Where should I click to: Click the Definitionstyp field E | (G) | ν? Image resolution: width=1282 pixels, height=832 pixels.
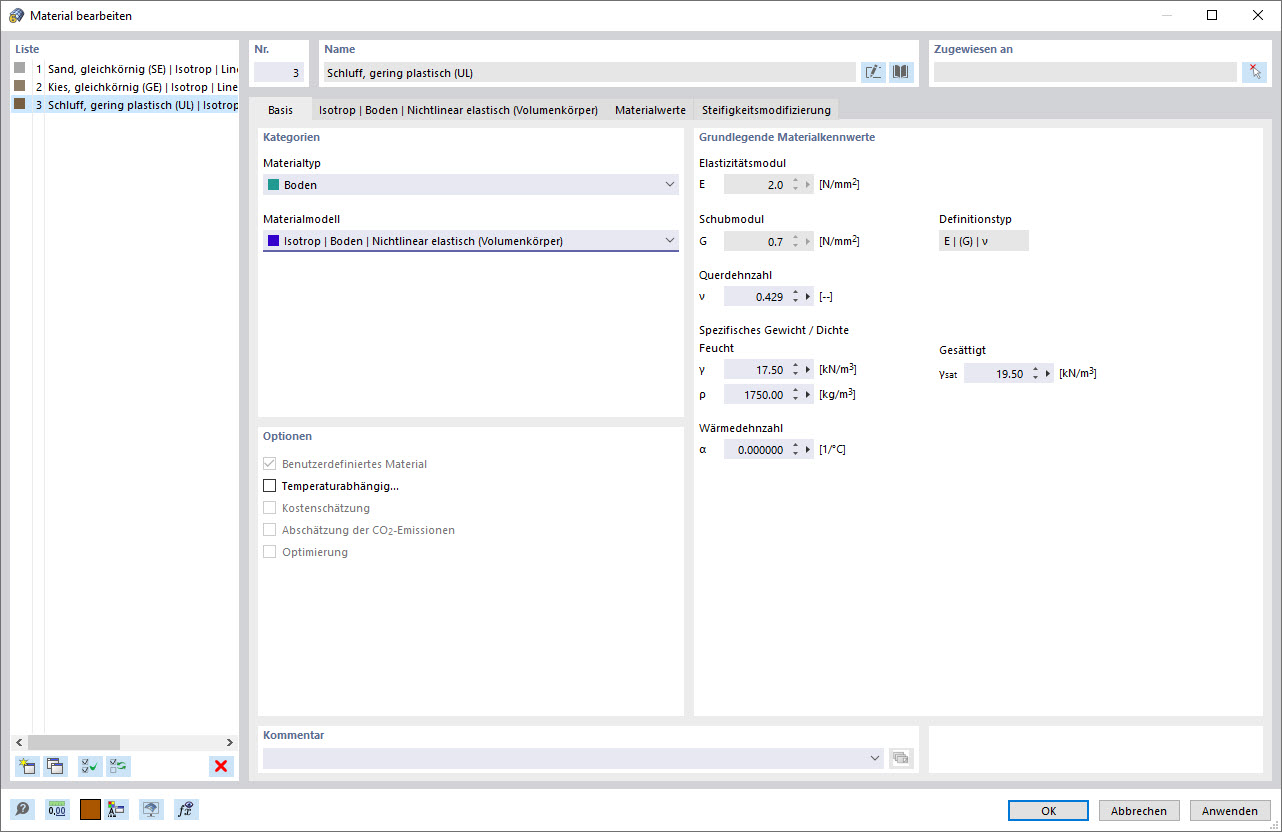[984, 241]
